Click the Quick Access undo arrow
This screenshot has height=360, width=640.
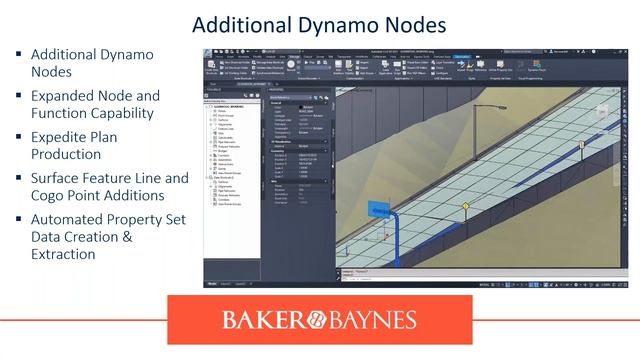247,51
